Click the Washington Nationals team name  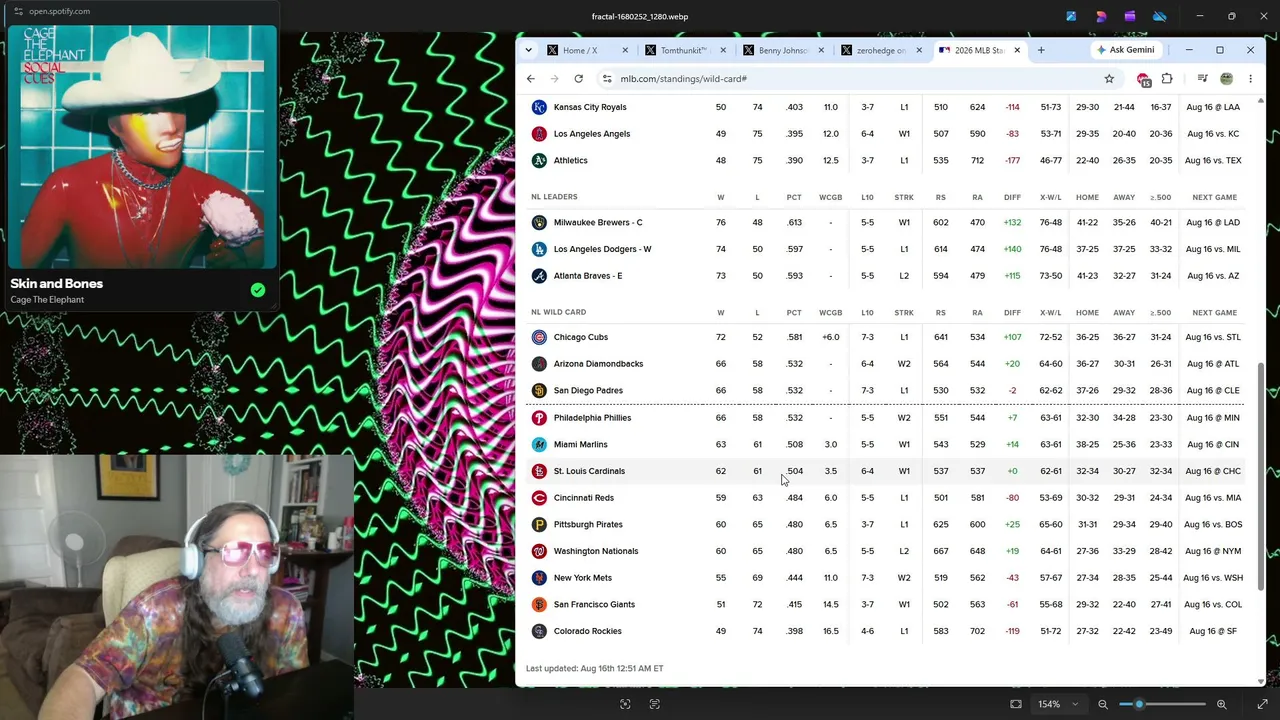pyautogui.click(x=596, y=551)
